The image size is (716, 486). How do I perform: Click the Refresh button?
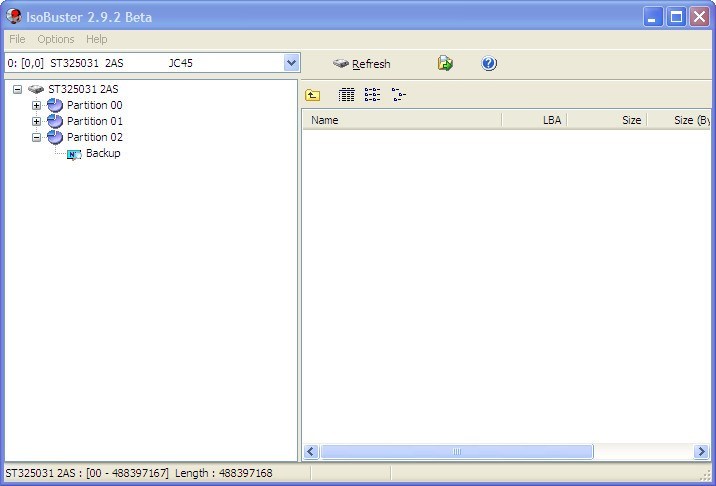pos(362,64)
